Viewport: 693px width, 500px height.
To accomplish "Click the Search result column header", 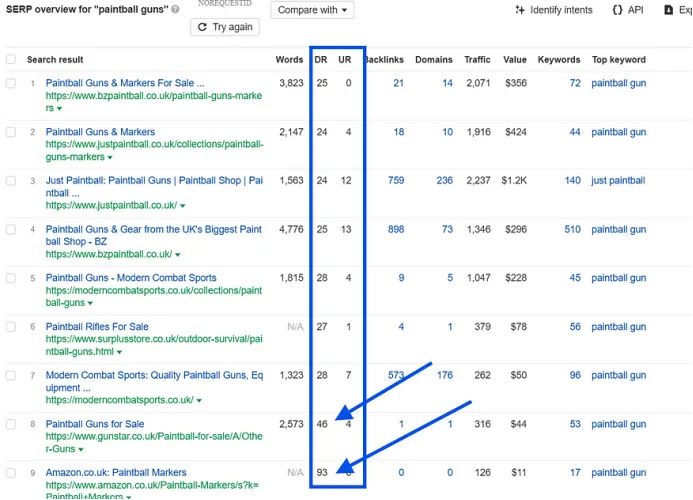I will pyautogui.click(x=55, y=60).
